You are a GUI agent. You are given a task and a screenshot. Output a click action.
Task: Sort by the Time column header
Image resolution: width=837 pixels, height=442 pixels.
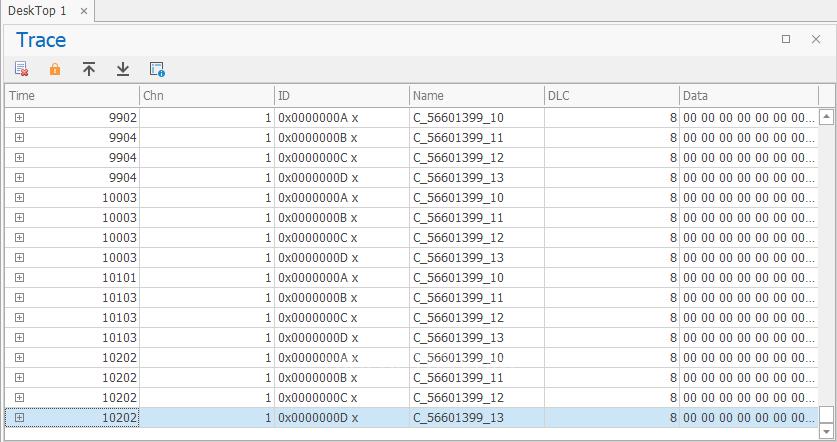click(x=70, y=95)
